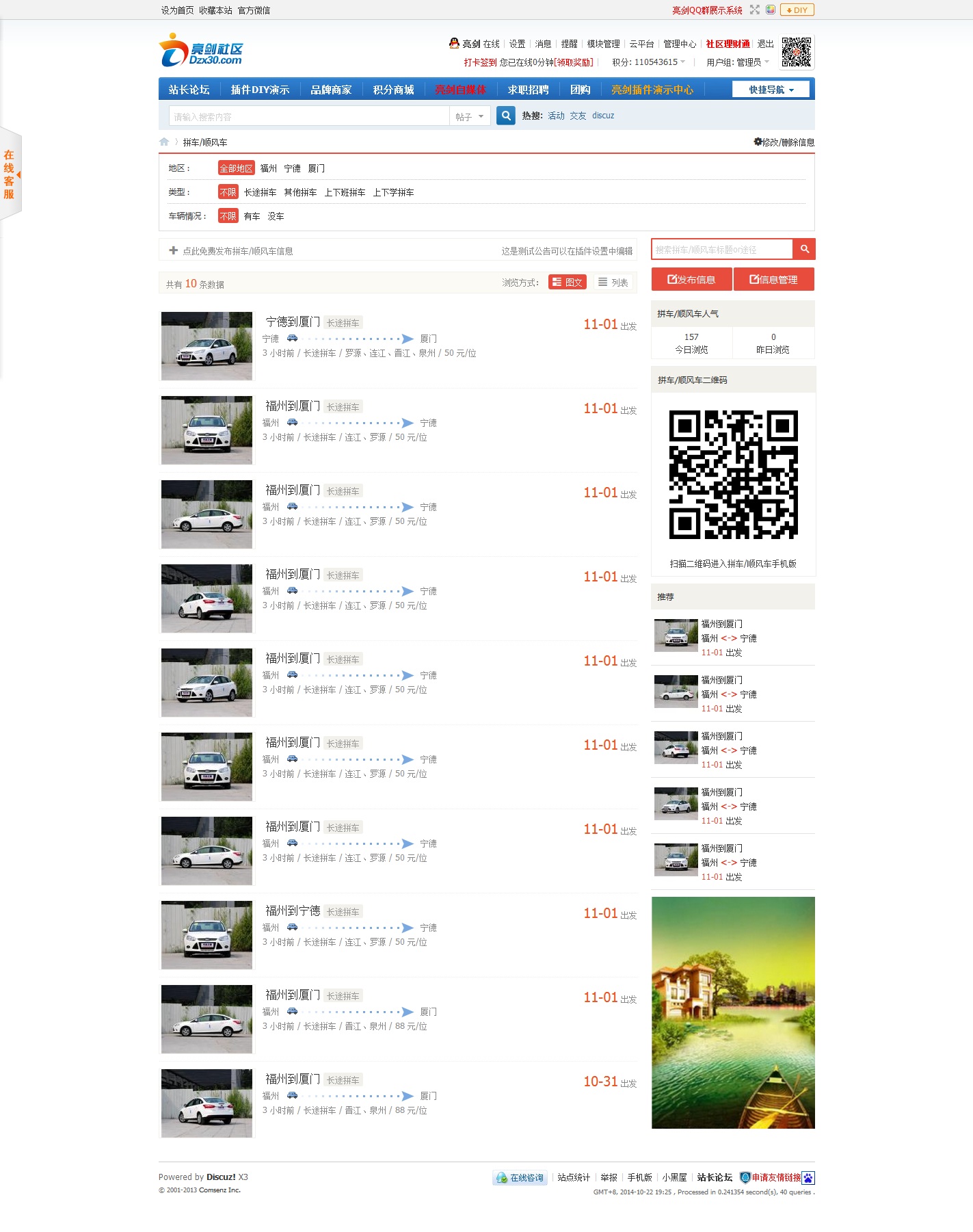Click the red 信息管理 button
The height and width of the screenshot is (1232, 973).
(x=774, y=279)
